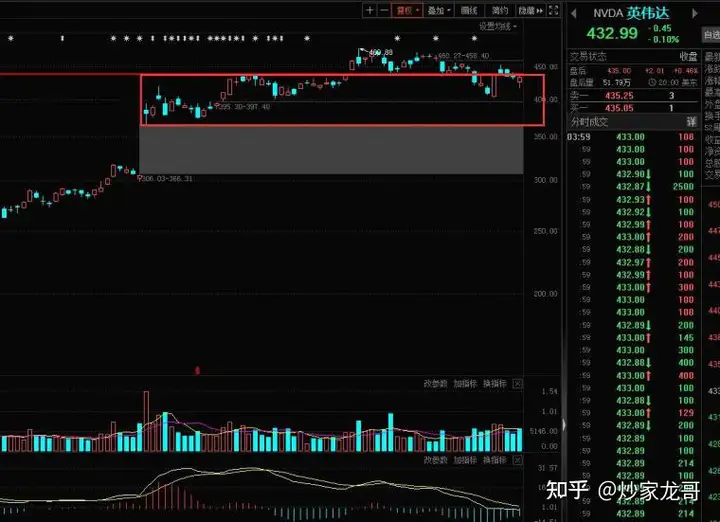Click the clock icon beside 20:00 美东
Screen dimensions: 720x522
coord(652,83)
